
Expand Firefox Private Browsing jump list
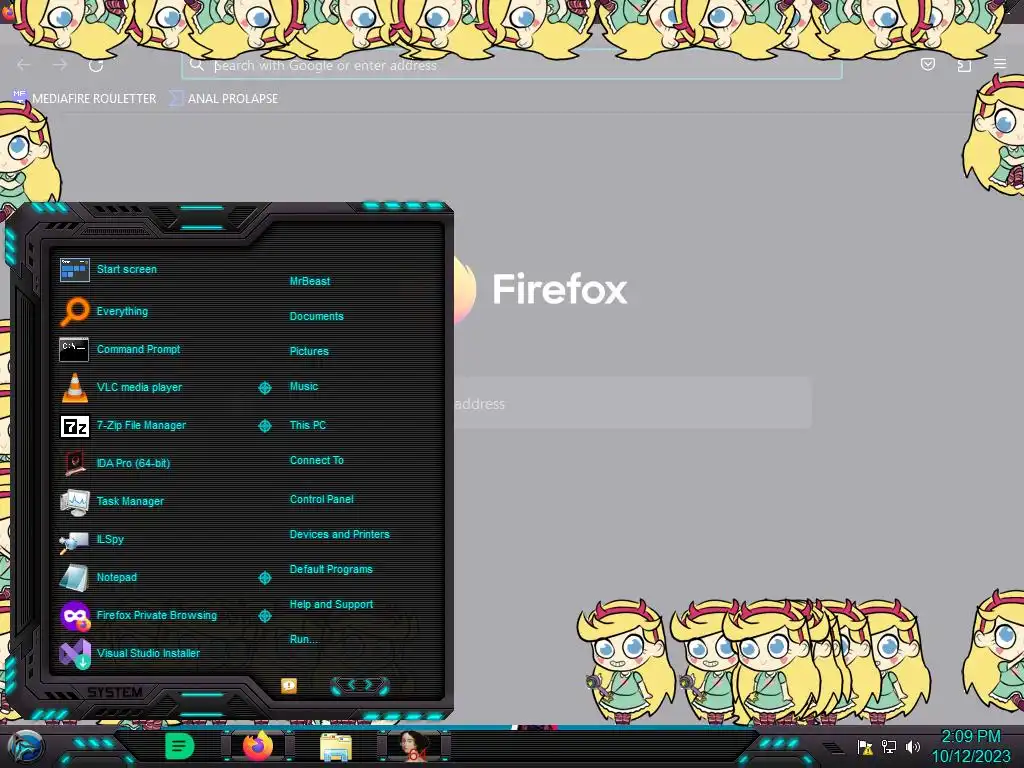(x=264, y=616)
